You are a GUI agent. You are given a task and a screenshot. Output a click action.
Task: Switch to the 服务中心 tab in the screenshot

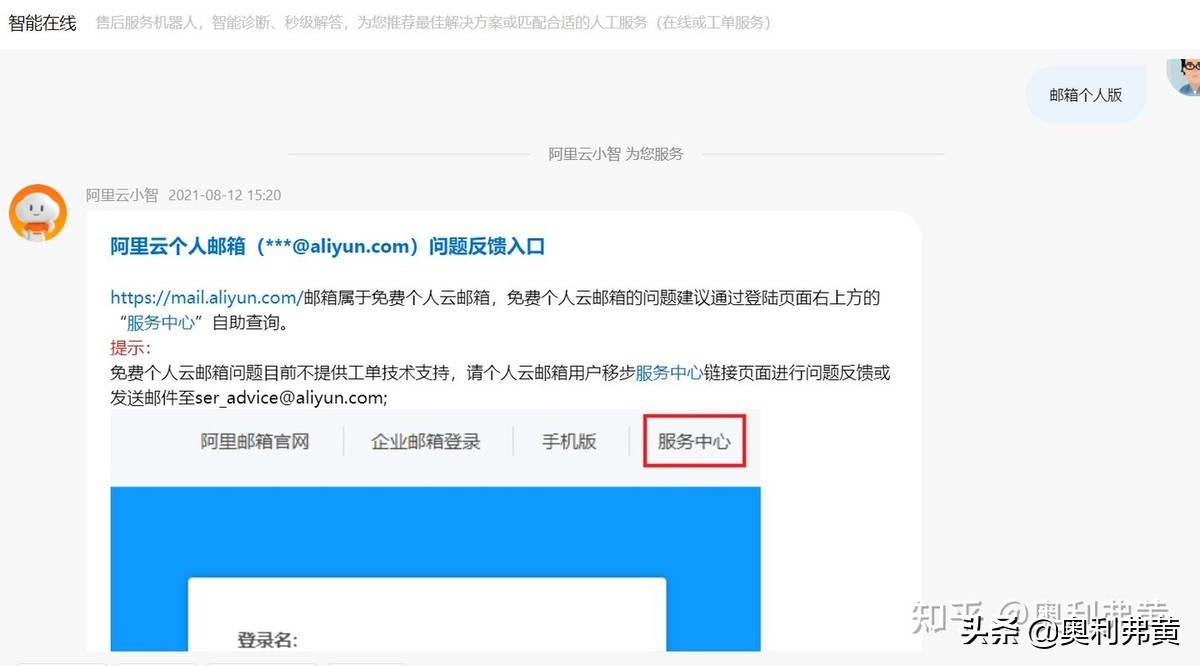click(x=694, y=441)
